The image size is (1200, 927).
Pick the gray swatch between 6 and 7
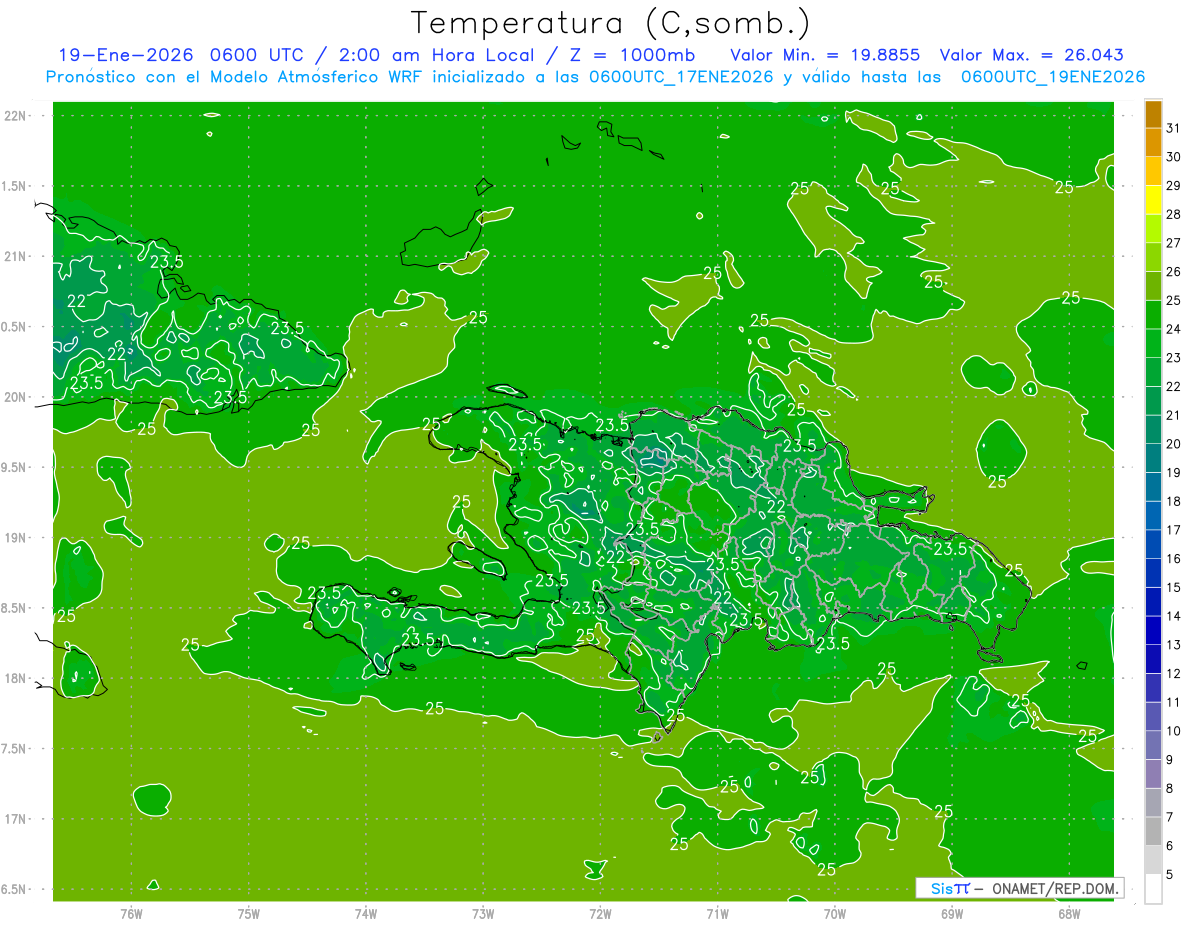1153,831
